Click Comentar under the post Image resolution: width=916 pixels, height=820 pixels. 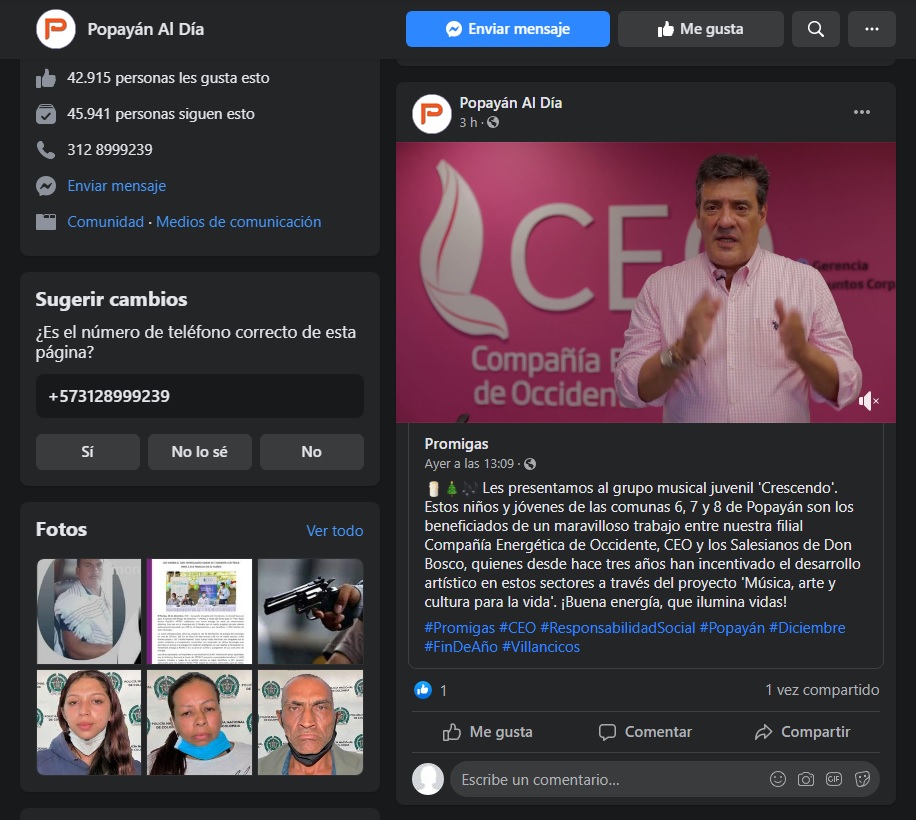[x=646, y=732]
